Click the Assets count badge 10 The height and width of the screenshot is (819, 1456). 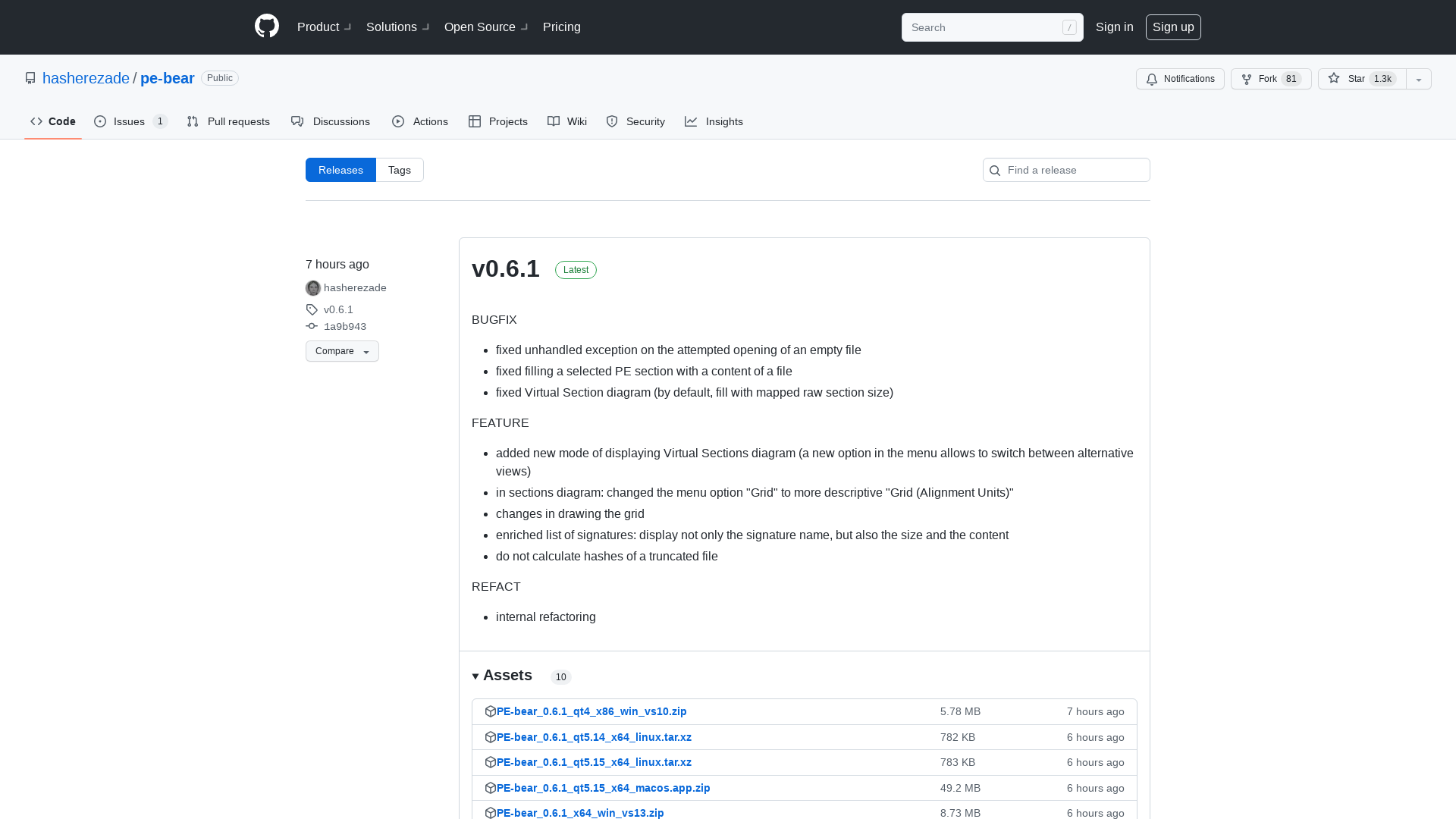(561, 677)
